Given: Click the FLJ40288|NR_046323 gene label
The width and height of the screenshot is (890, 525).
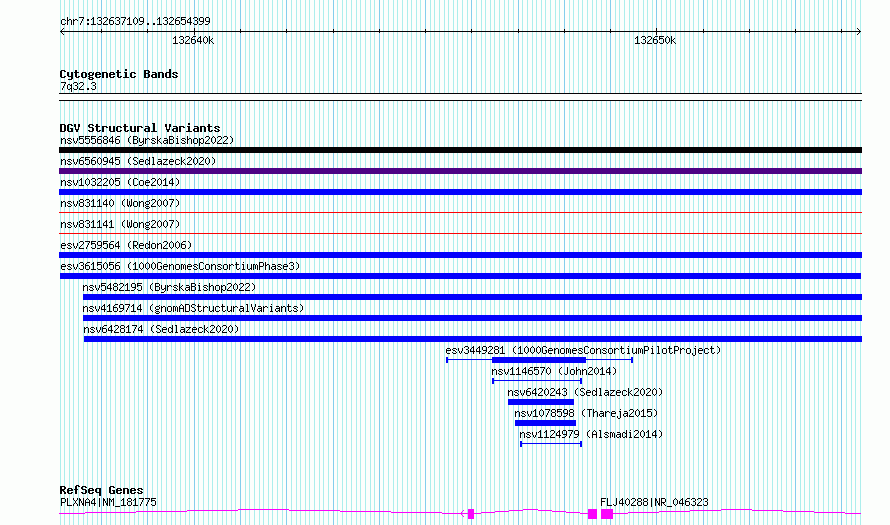Looking at the screenshot, I should point(654,502).
